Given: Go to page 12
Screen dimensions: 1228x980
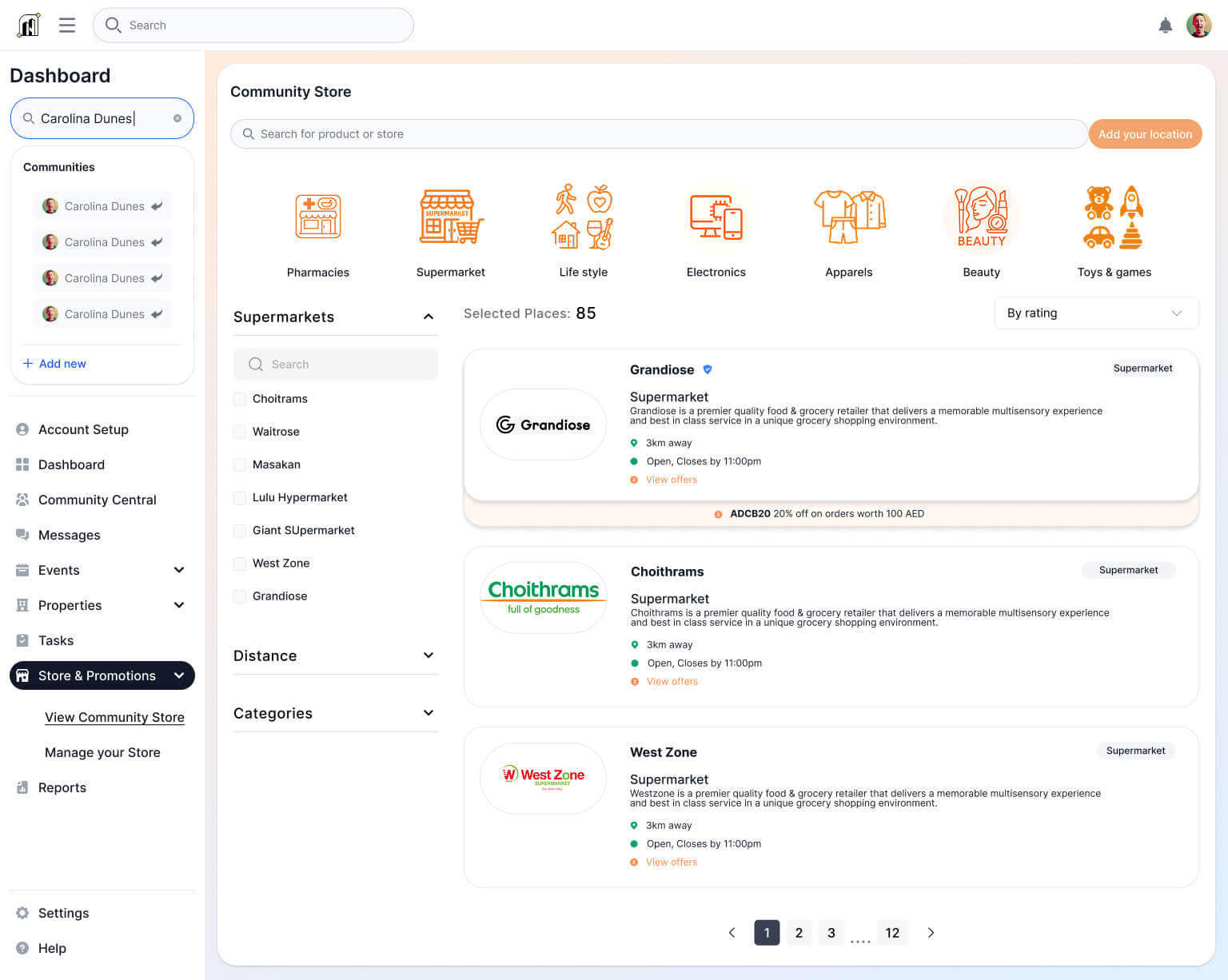Looking at the screenshot, I should click(x=892, y=933).
